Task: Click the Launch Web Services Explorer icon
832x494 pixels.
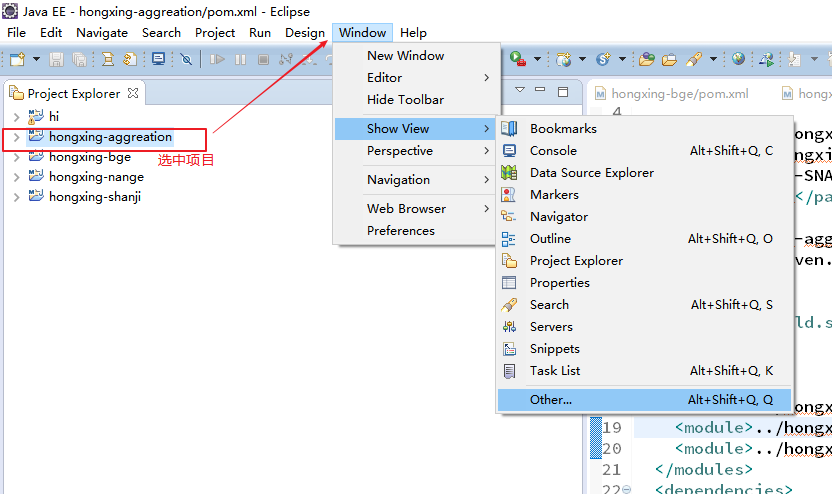Action: [766, 59]
